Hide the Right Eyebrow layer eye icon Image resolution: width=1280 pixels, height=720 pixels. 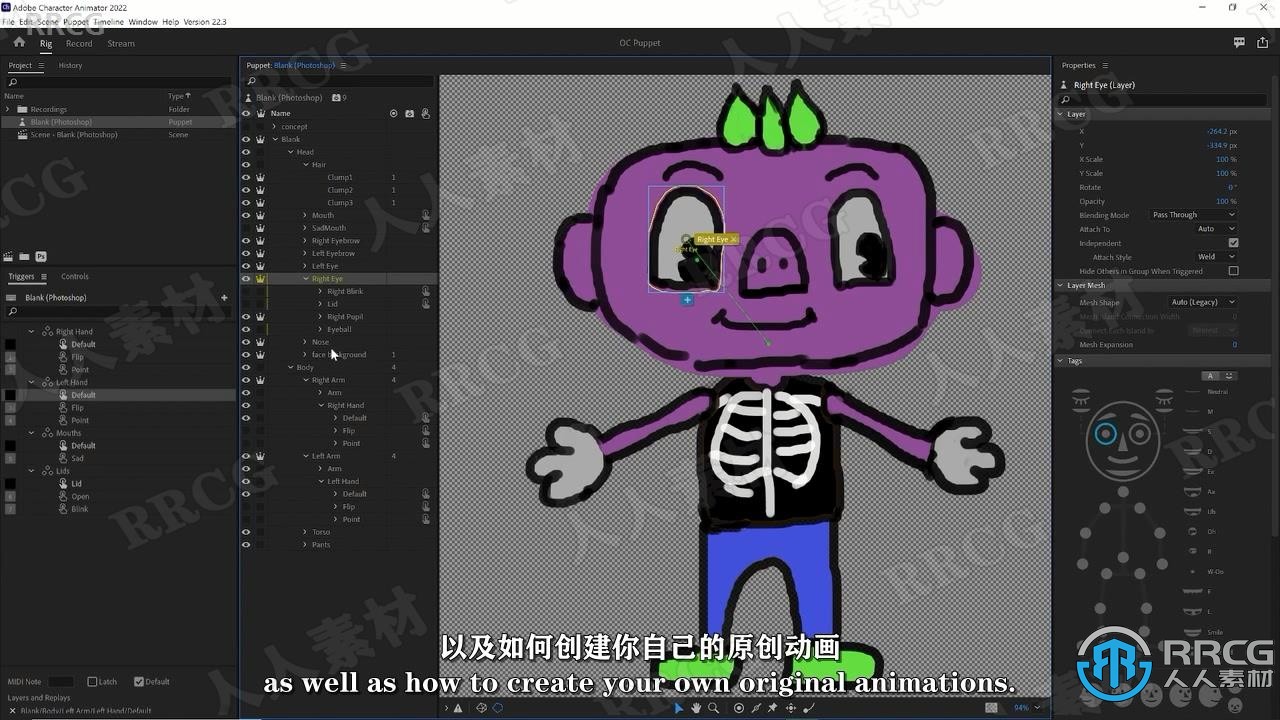pos(246,241)
